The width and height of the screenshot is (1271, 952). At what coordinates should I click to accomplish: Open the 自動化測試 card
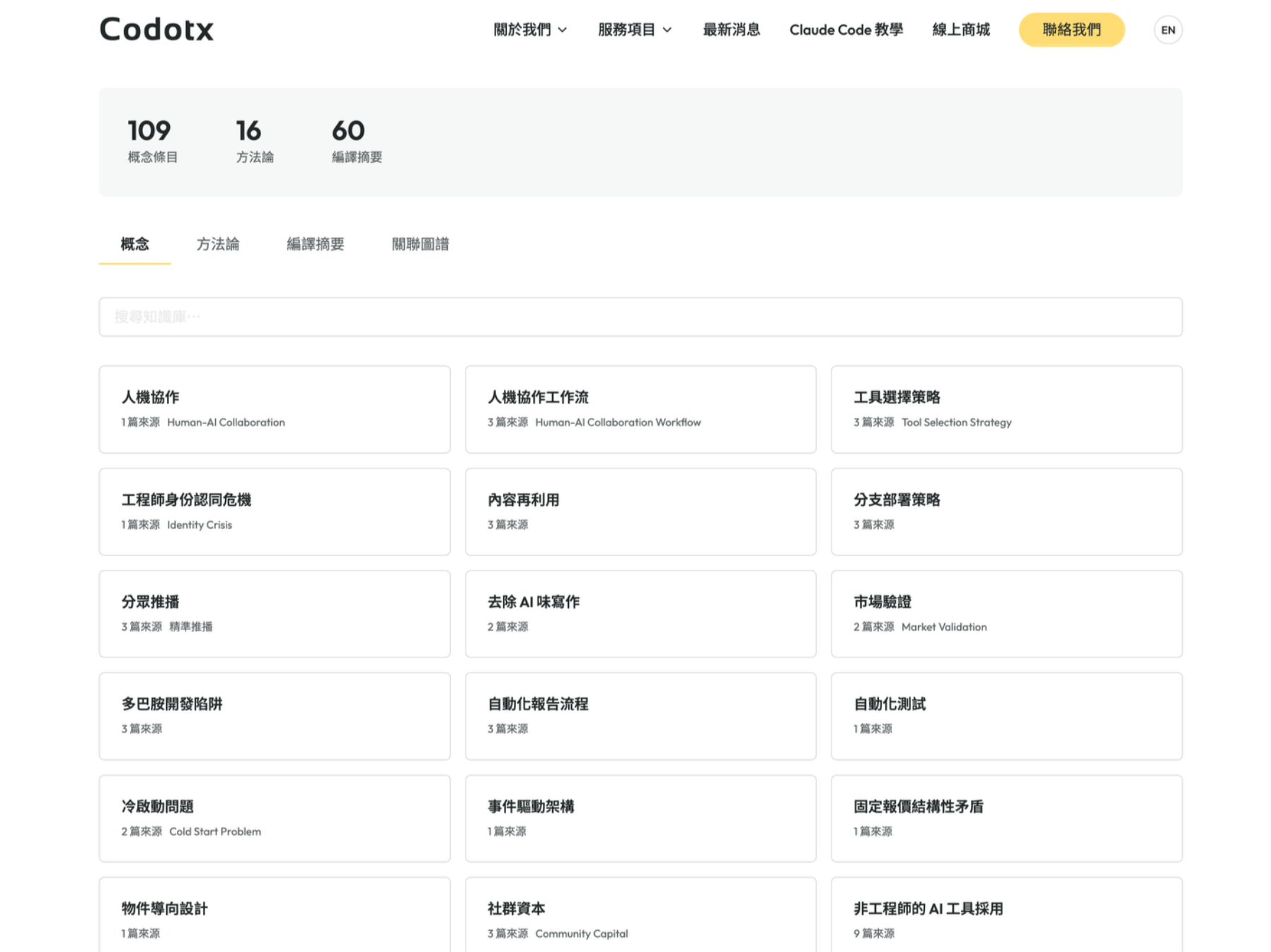[x=1006, y=716]
